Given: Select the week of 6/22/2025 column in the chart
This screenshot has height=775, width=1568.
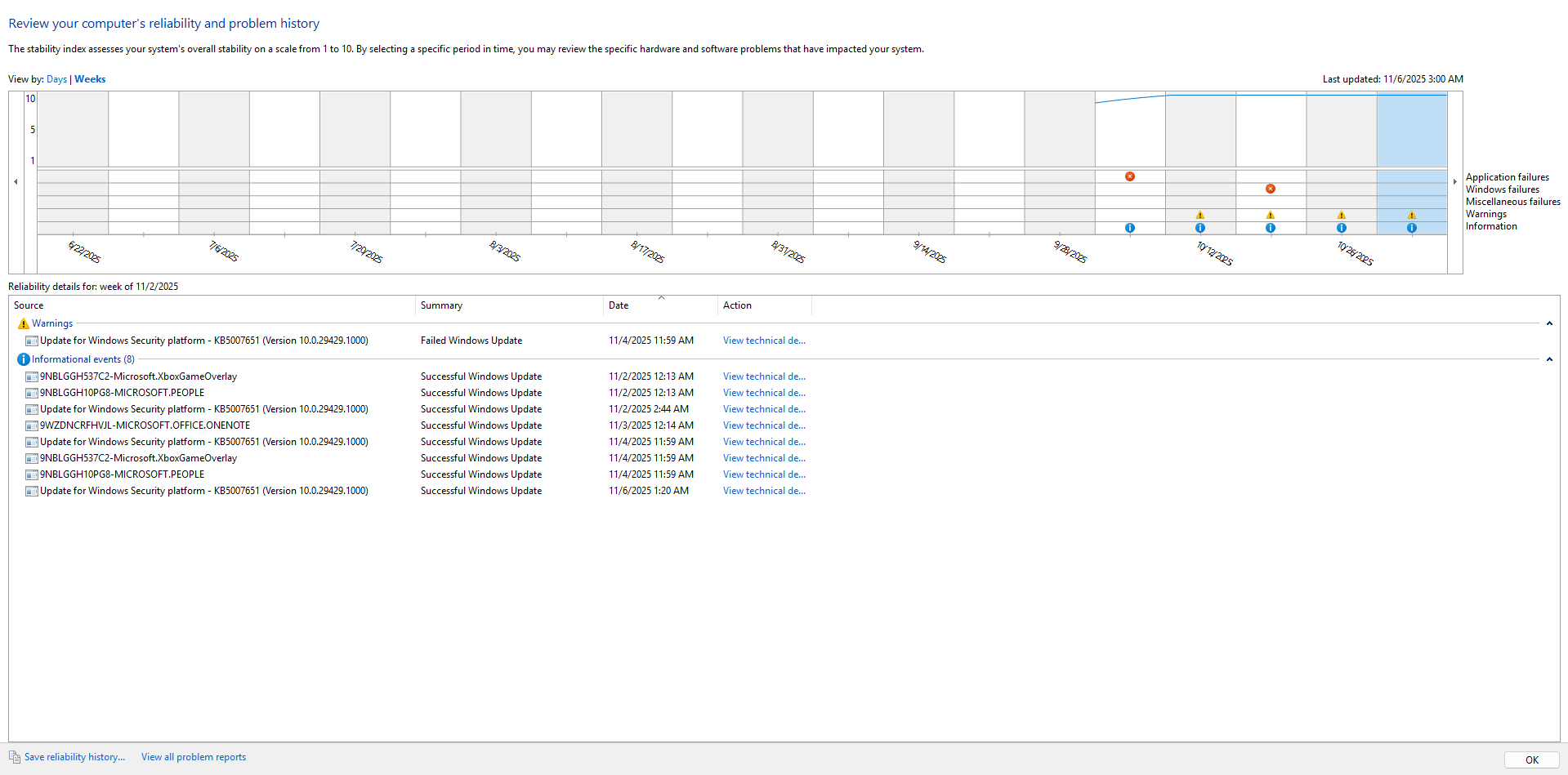Looking at the screenshot, I should [74, 163].
